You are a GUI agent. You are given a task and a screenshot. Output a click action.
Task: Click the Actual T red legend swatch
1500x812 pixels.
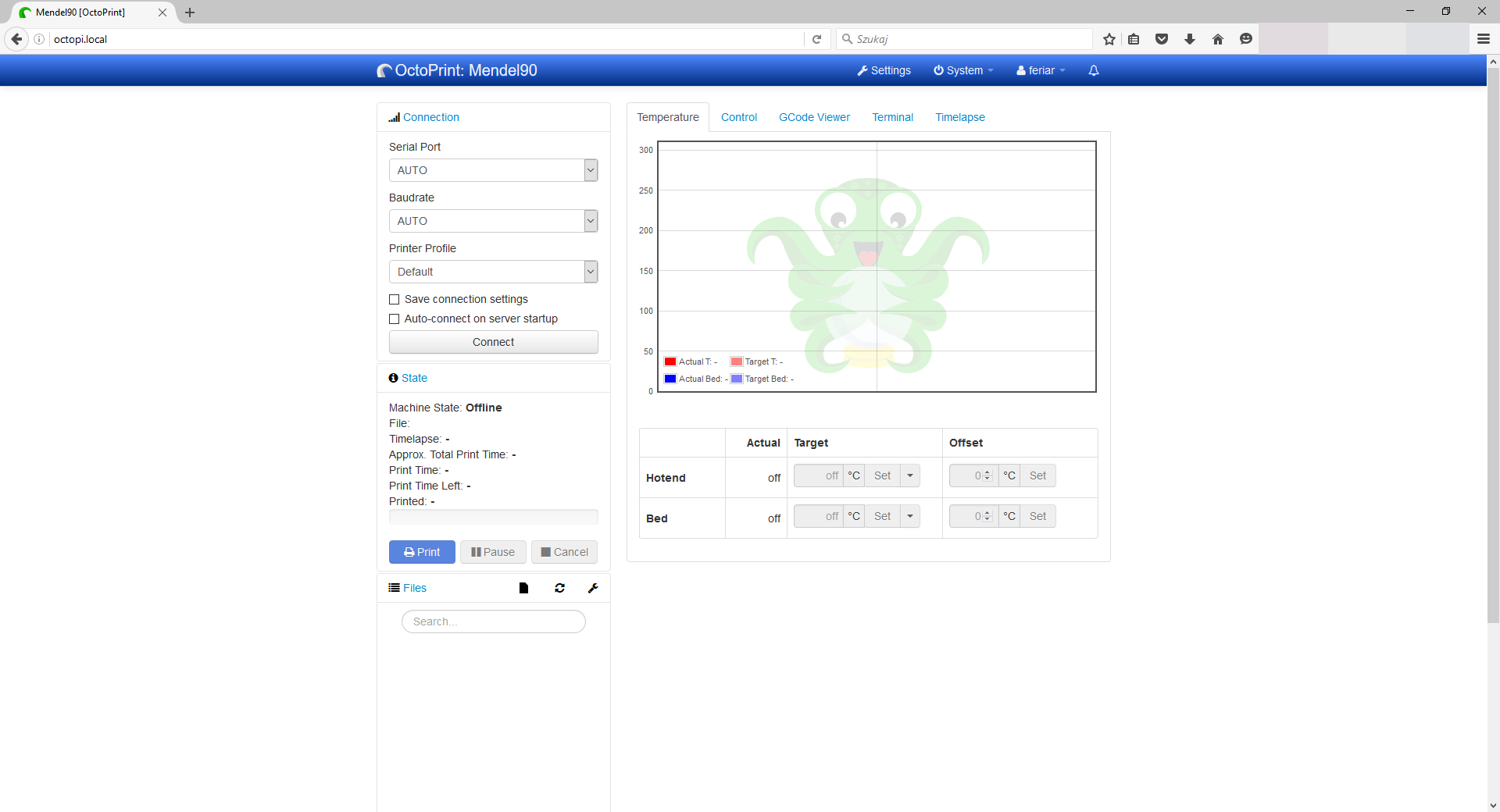[670, 361]
